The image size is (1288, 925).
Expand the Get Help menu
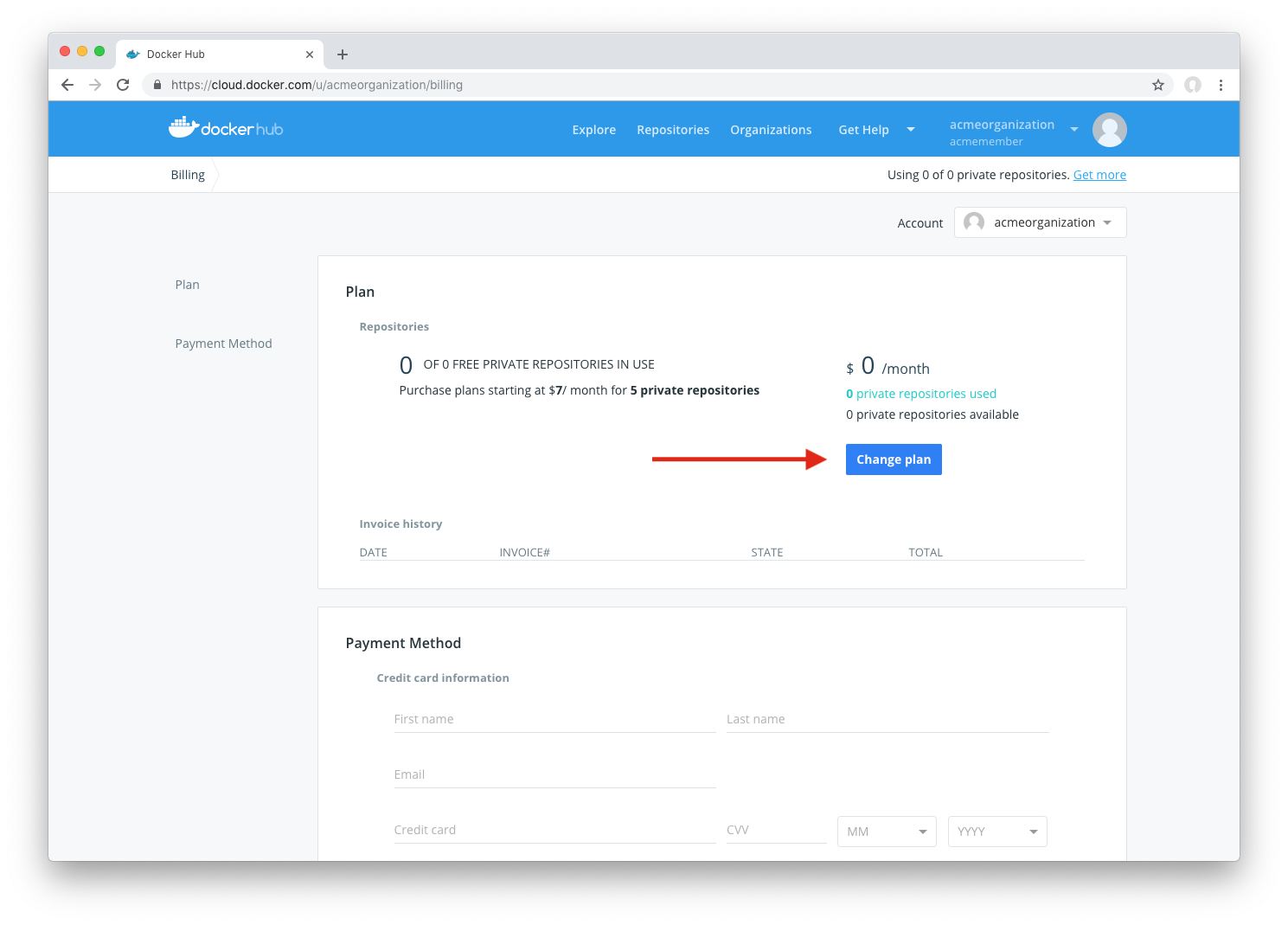875,130
